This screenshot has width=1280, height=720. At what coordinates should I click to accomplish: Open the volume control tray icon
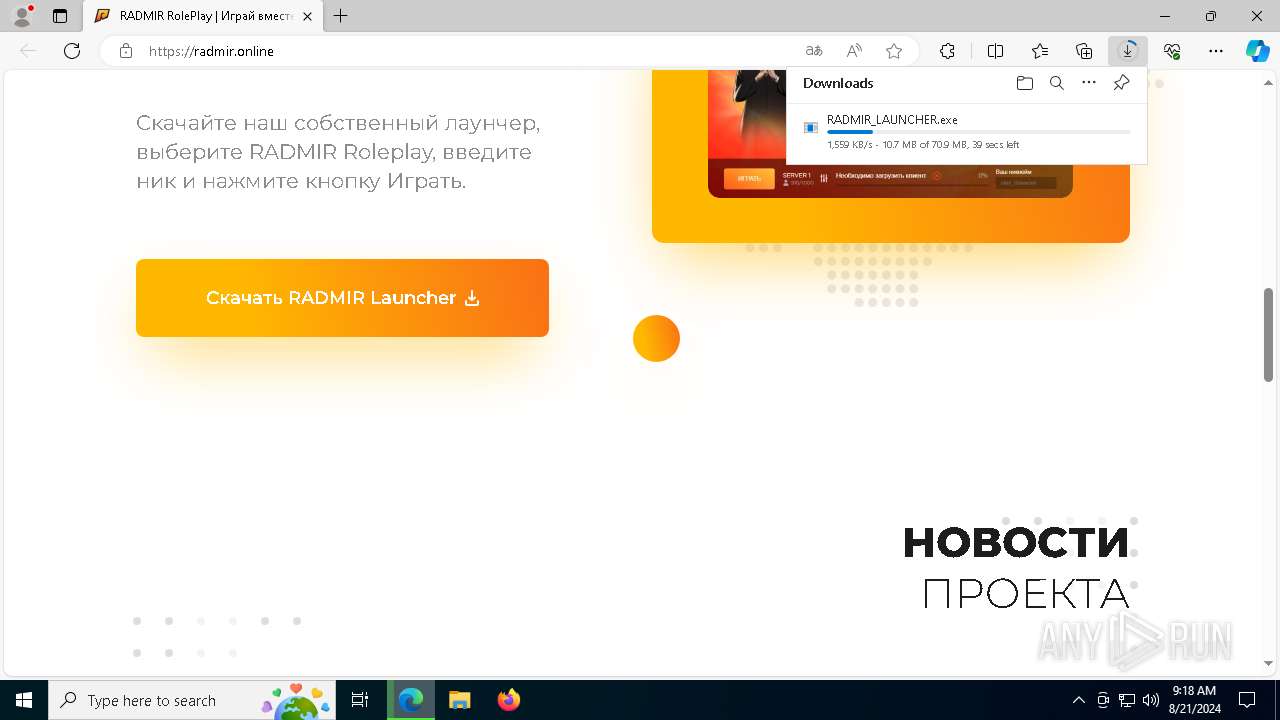(x=1150, y=700)
